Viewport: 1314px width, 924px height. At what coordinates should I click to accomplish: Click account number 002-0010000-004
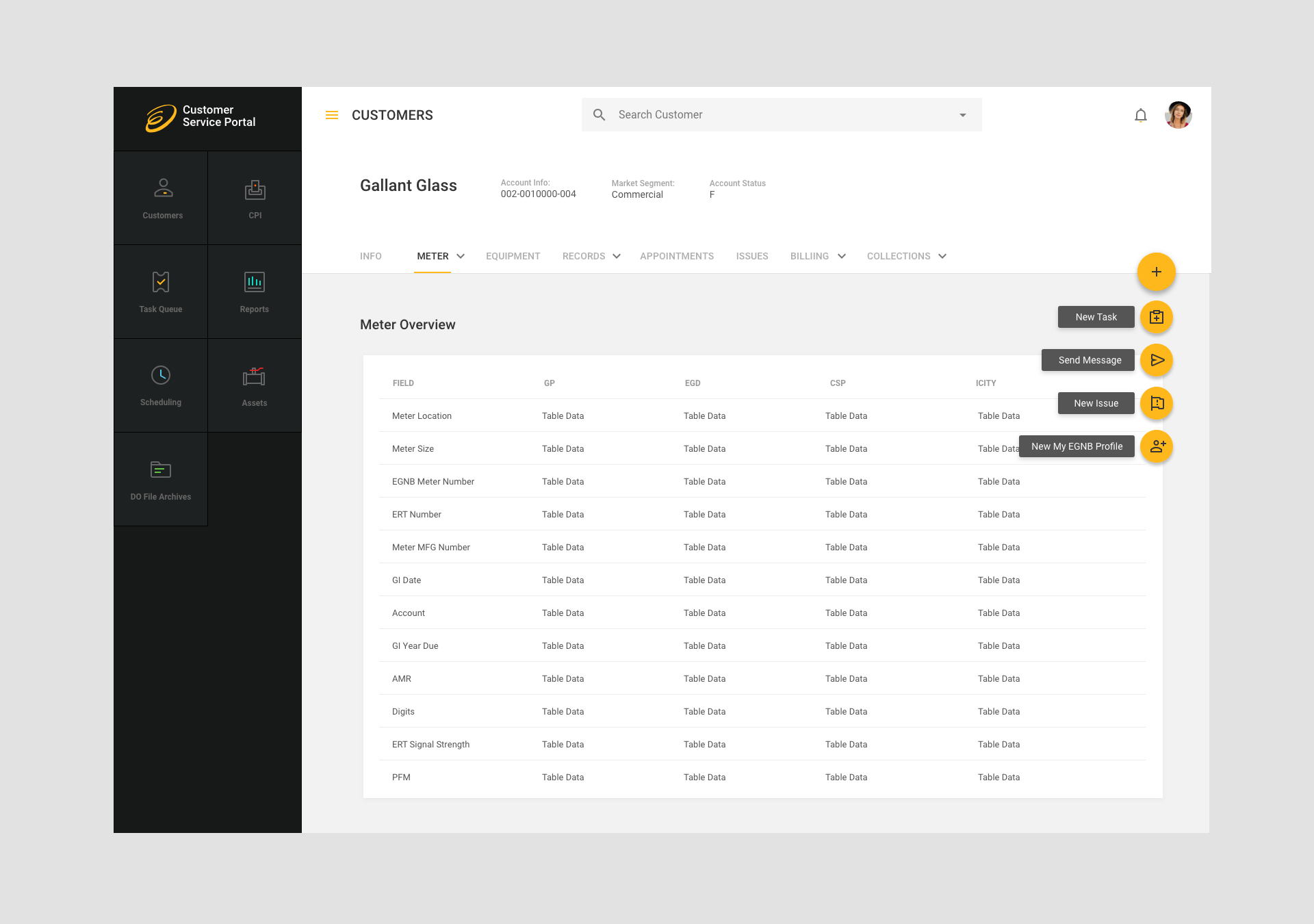tap(539, 194)
